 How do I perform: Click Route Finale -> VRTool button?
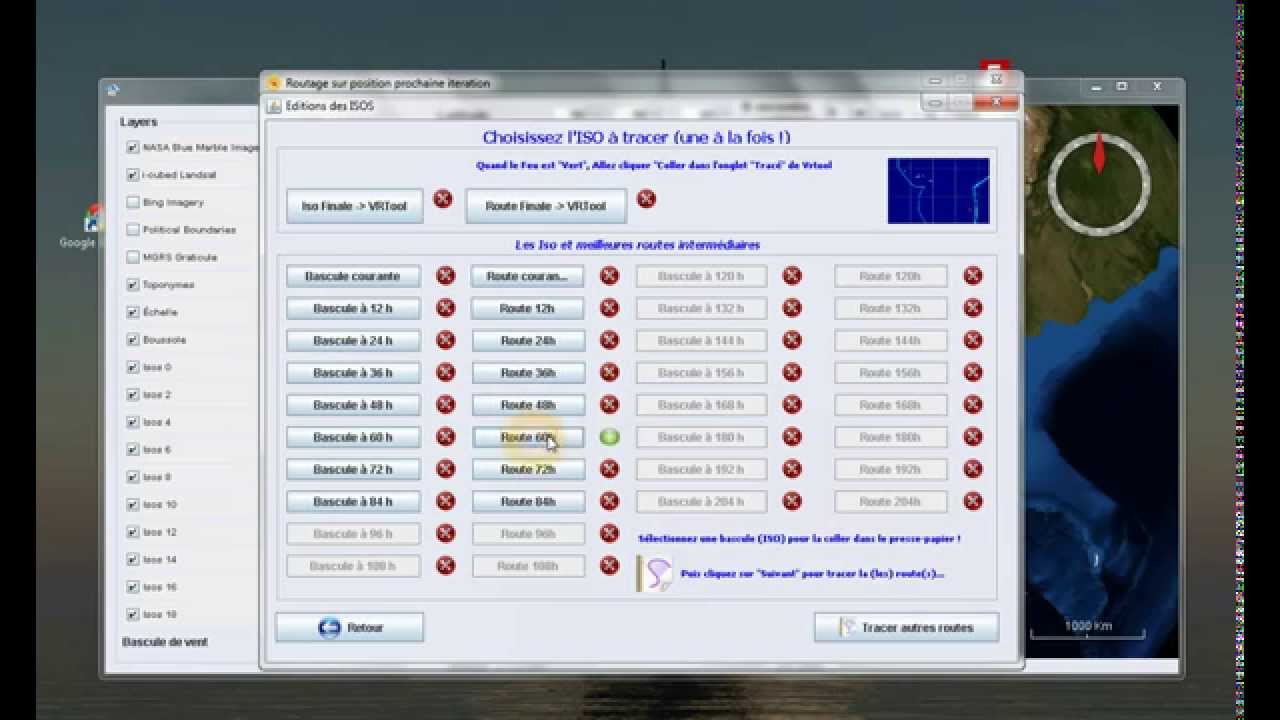pos(546,206)
